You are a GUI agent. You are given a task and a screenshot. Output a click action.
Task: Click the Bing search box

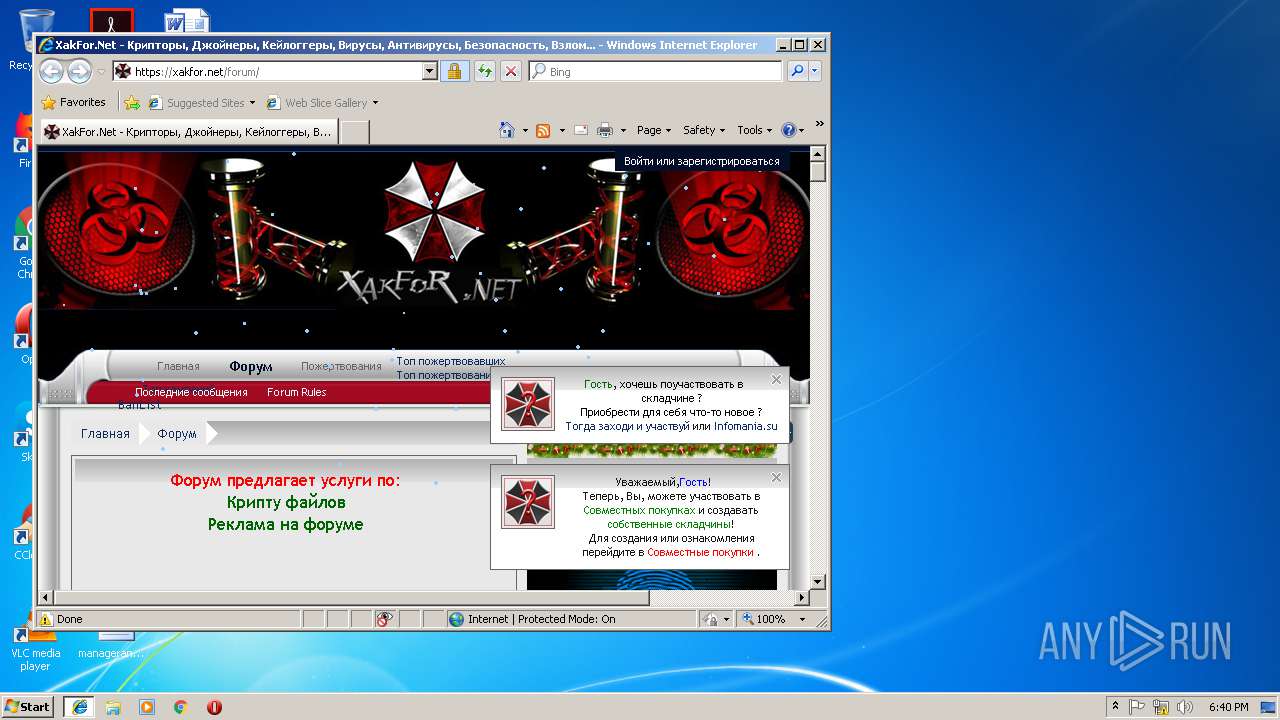click(656, 71)
